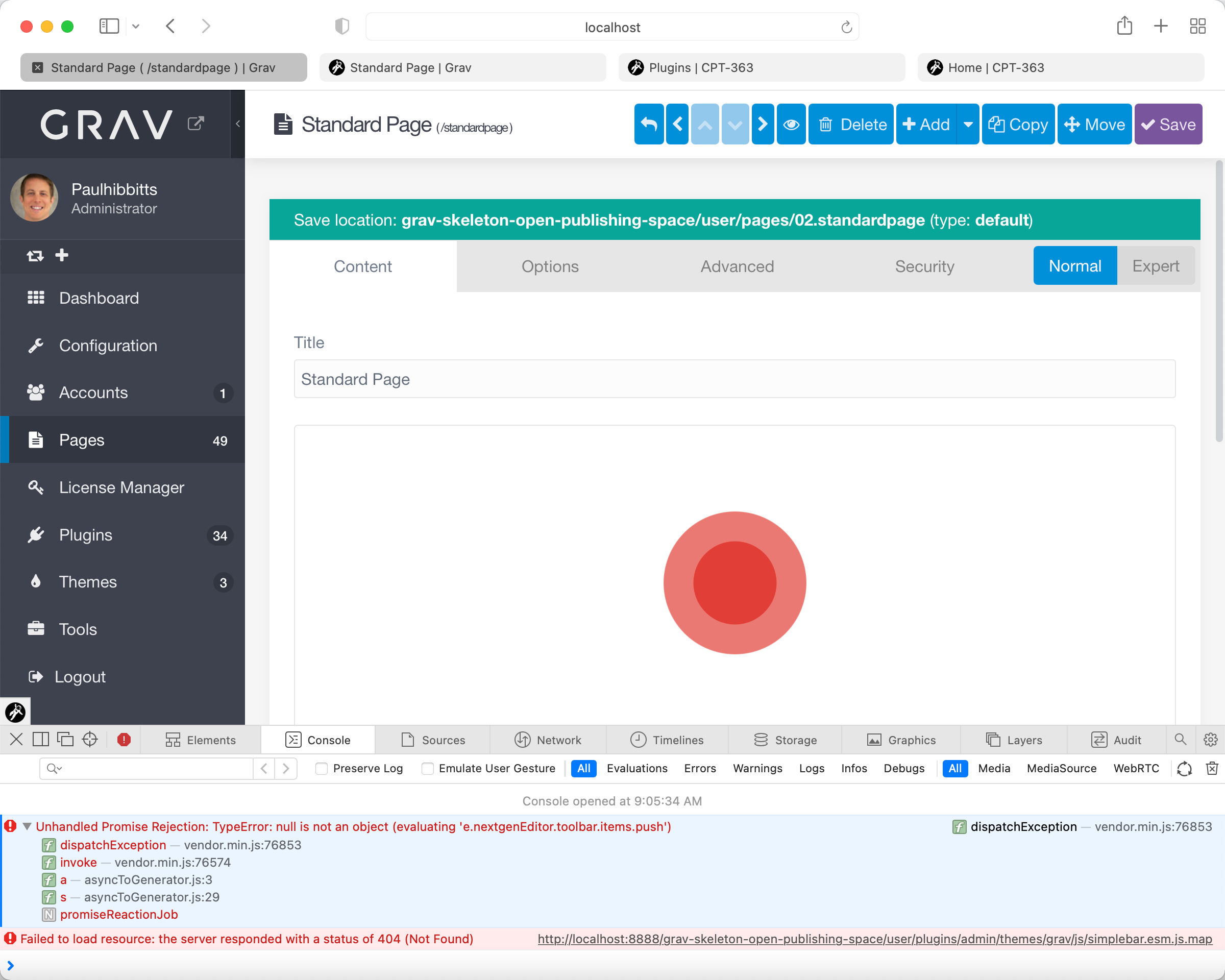The height and width of the screenshot is (980, 1225).
Task: Open the Dashboard from the sidebar
Action: click(x=100, y=298)
